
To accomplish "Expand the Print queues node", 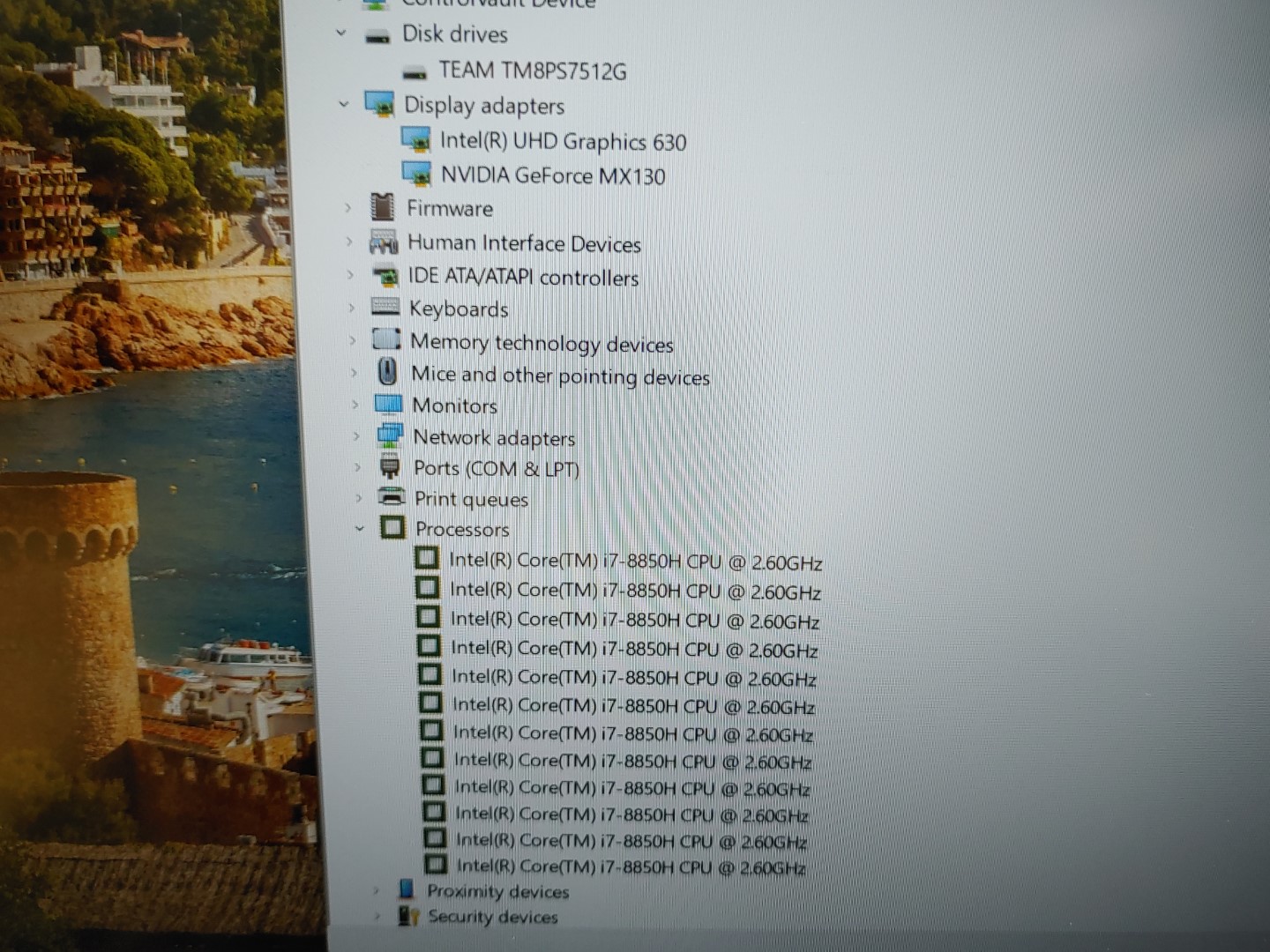I will pyautogui.click(x=359, y=498).
